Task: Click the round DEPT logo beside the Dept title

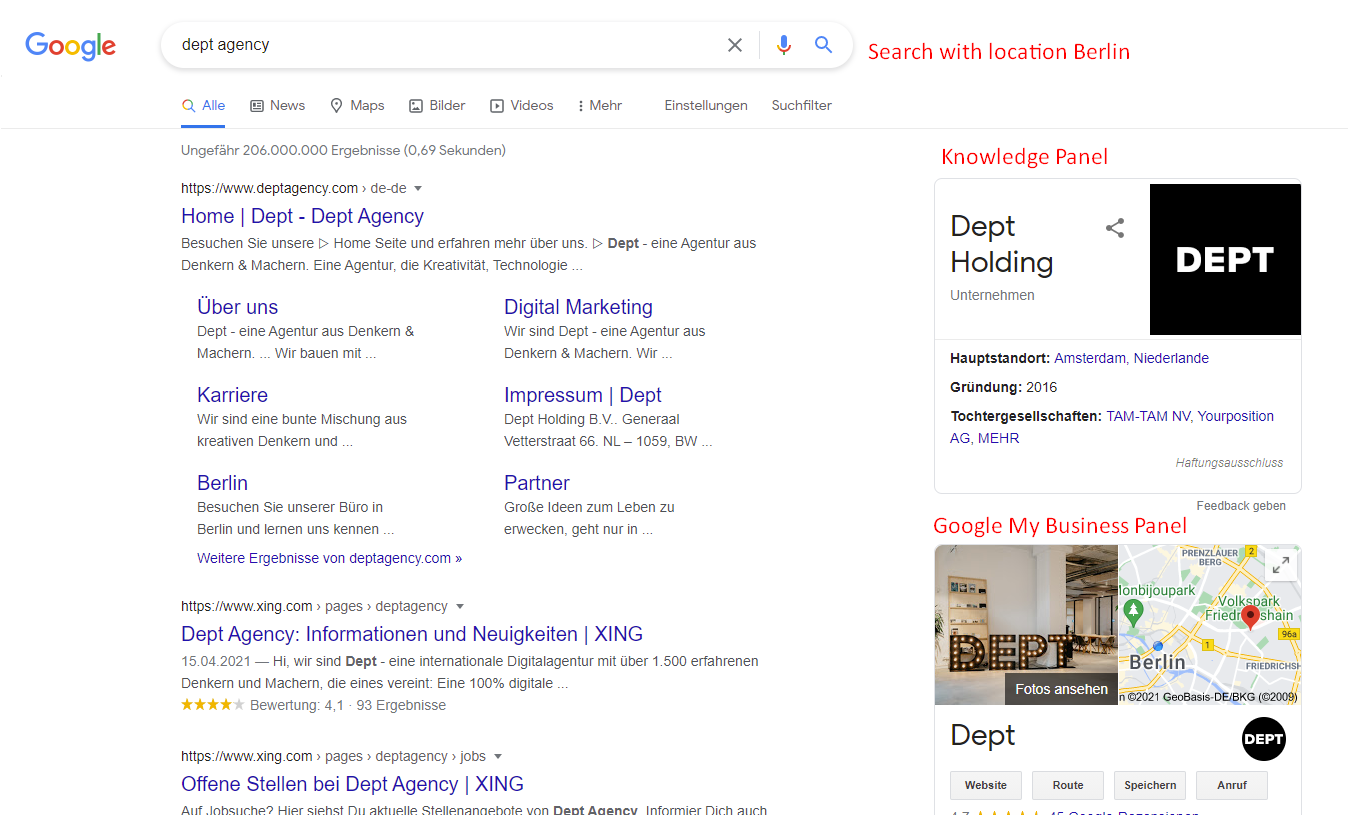Action: [x=1264, y=739]
